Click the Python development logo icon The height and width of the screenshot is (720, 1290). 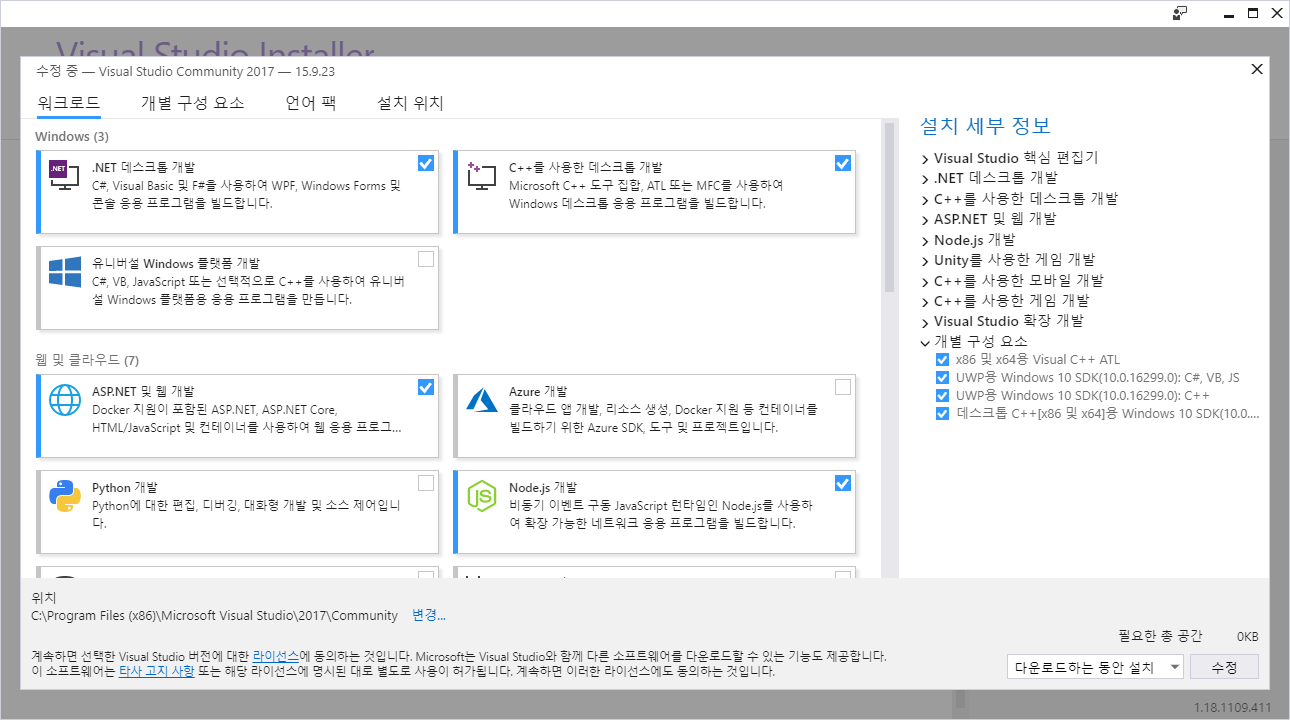[x=64, y=495]
